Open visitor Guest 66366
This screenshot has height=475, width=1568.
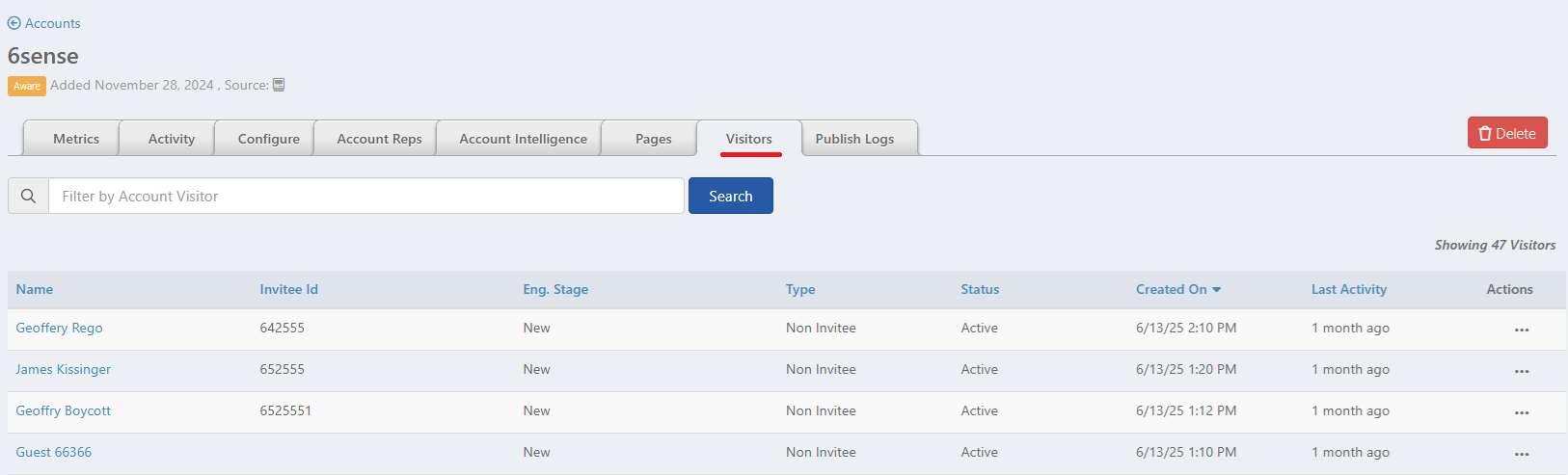(54, 452)
